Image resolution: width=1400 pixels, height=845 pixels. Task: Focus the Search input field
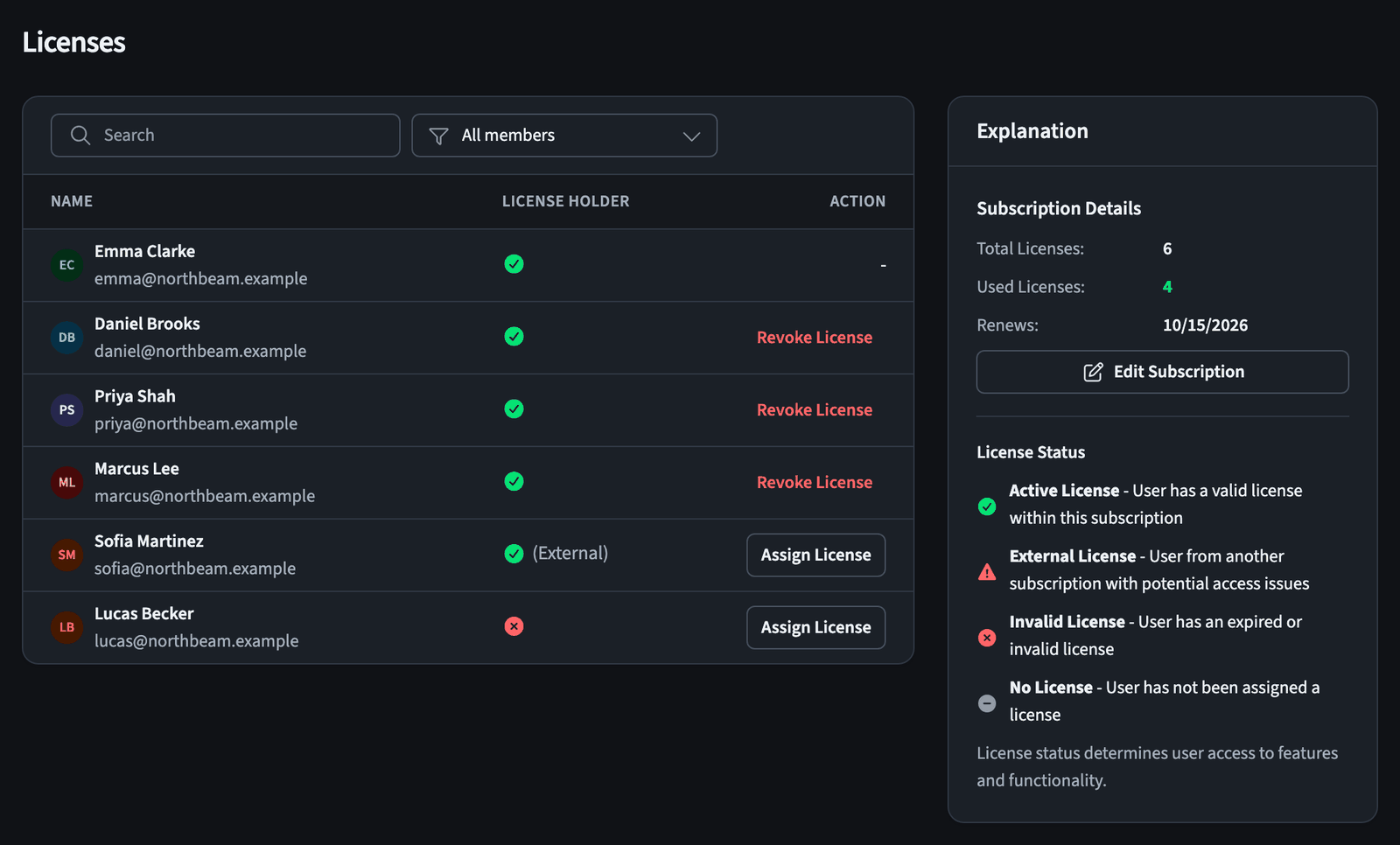pyautogui.click(x=226, y=136)
